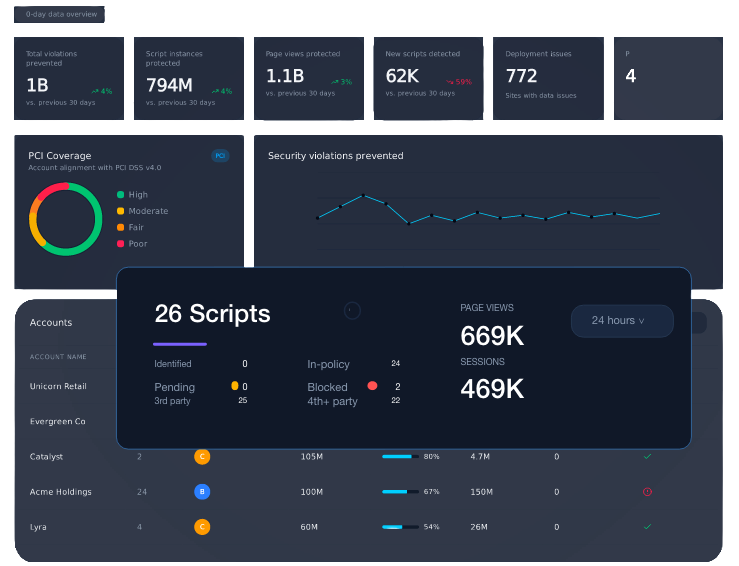Click the green checkmark for Lyra
The width and height of the screenshot is (739, 566).
pos(648,526)
